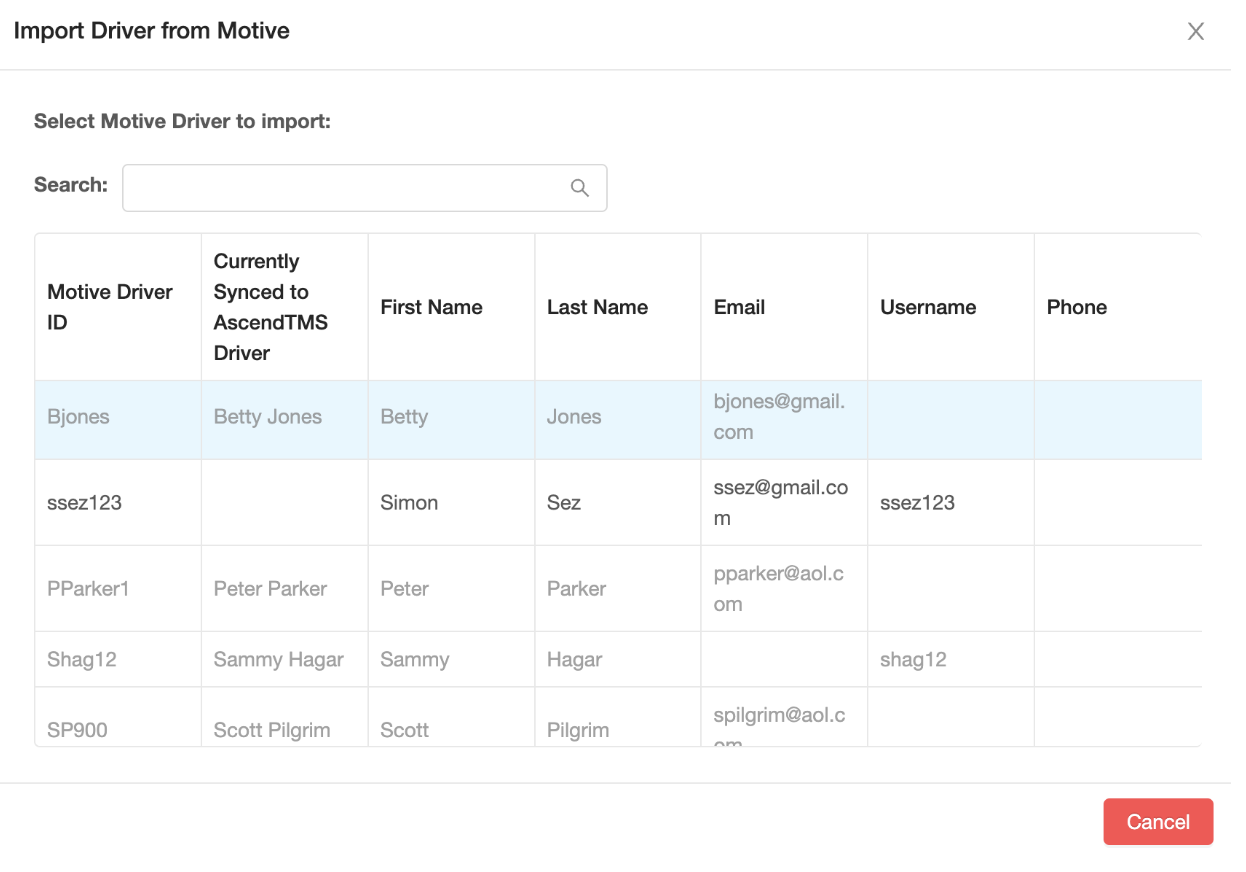Click the Username column header
Screen dimensions: 1246x872
(951, 307)
